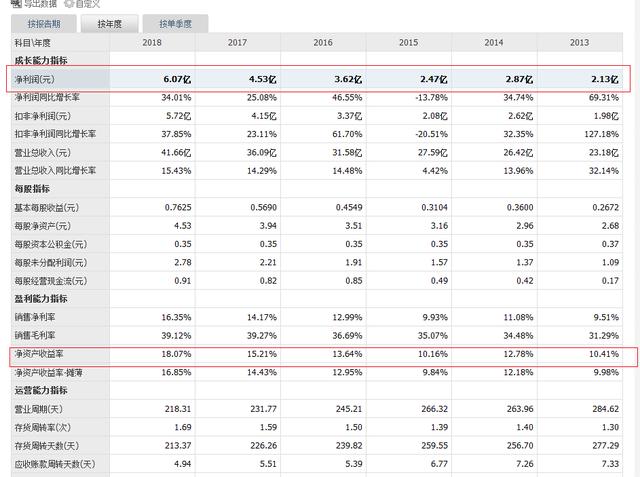Click the 2015 column header
Viewport: 640px width, 477px height.
(409, 42)
